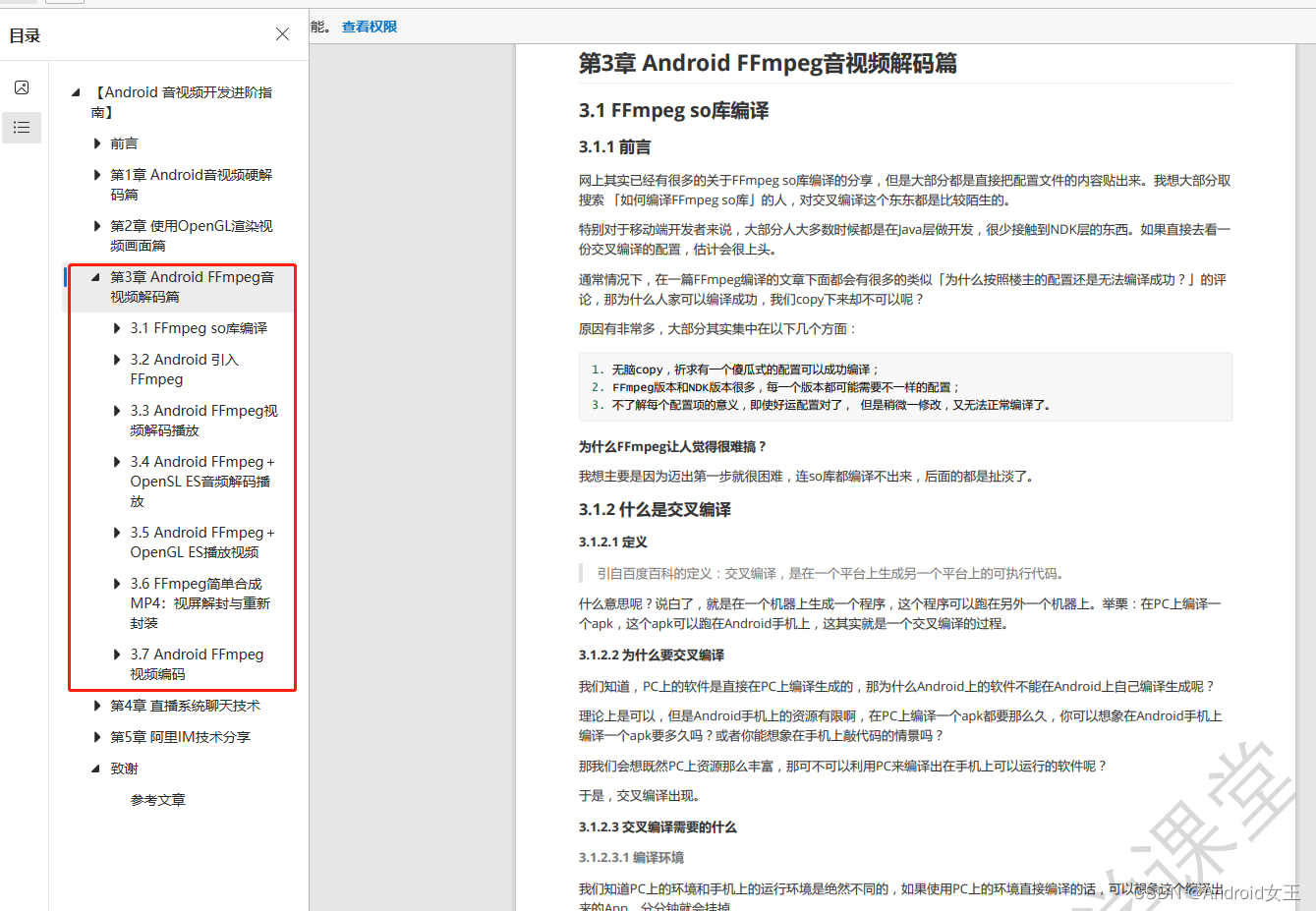Open 参考文章 outline entry

click(158, 800)
